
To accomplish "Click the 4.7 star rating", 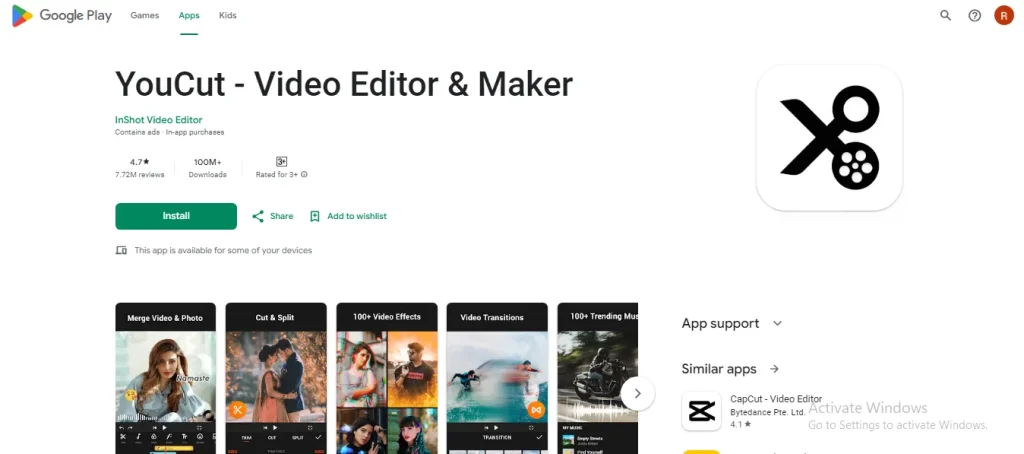I will pyautogui.click(x=139, y=161).
